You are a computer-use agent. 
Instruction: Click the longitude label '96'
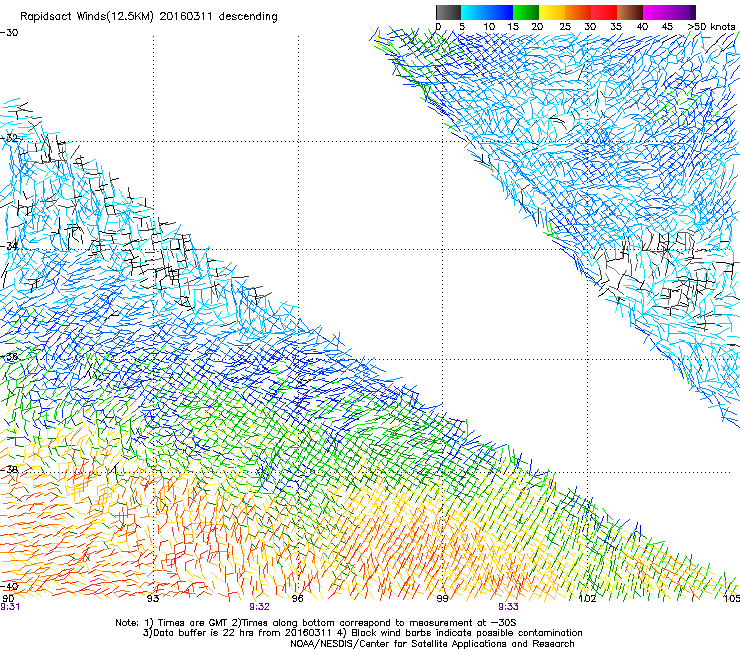[297, 599]
